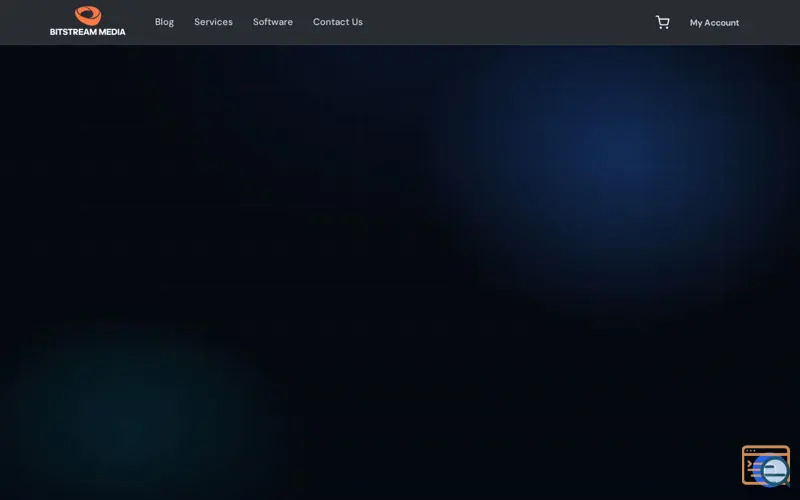
Task: Open the Services menu item
Action: 213,22
